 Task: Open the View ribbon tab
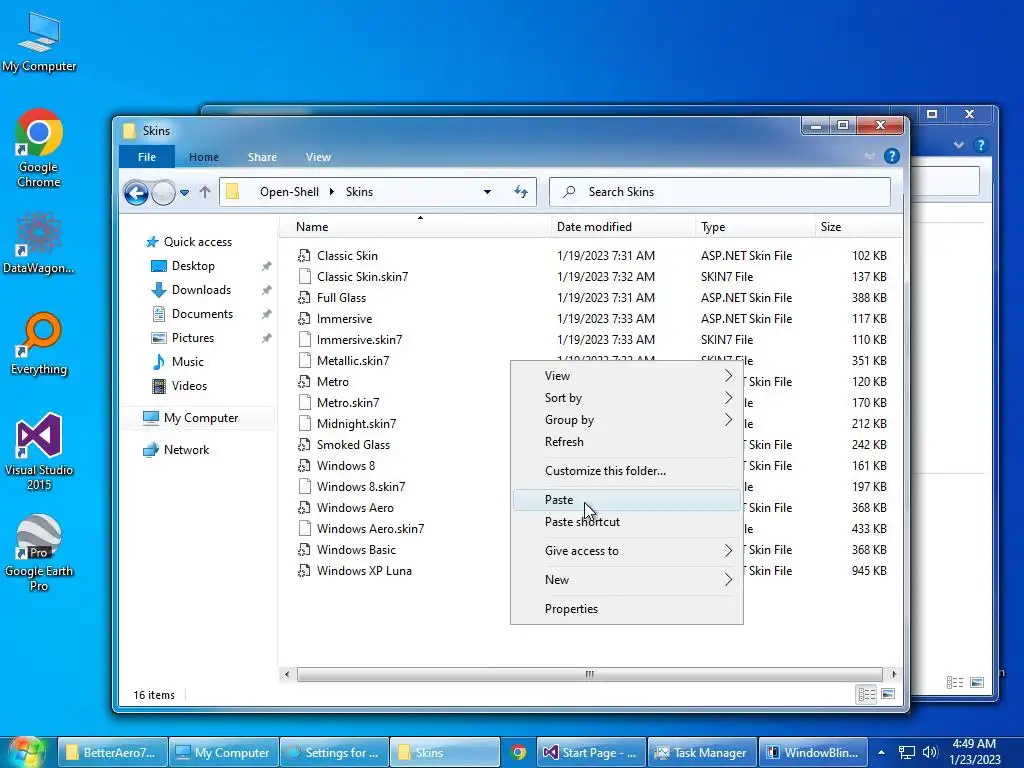point(318,157)
